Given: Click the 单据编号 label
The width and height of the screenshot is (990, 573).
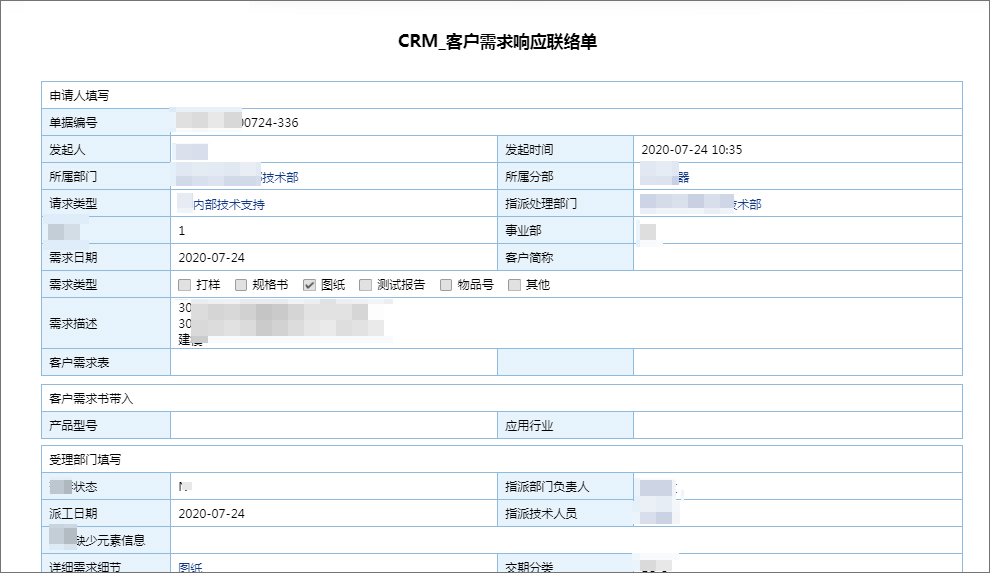Looking at the screenshot, I should pos(73,122).
